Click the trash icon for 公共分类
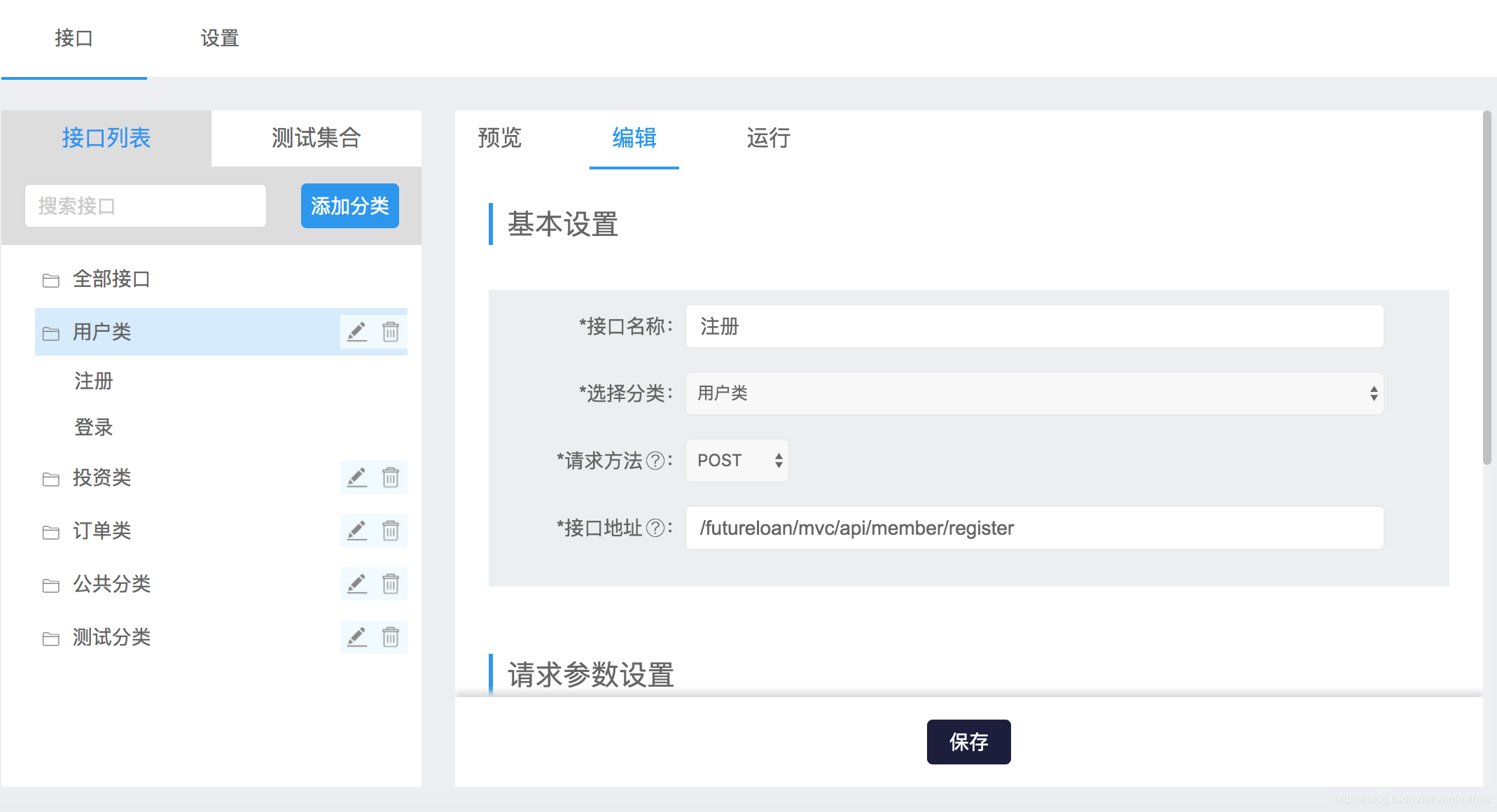 tap(391, 584)
